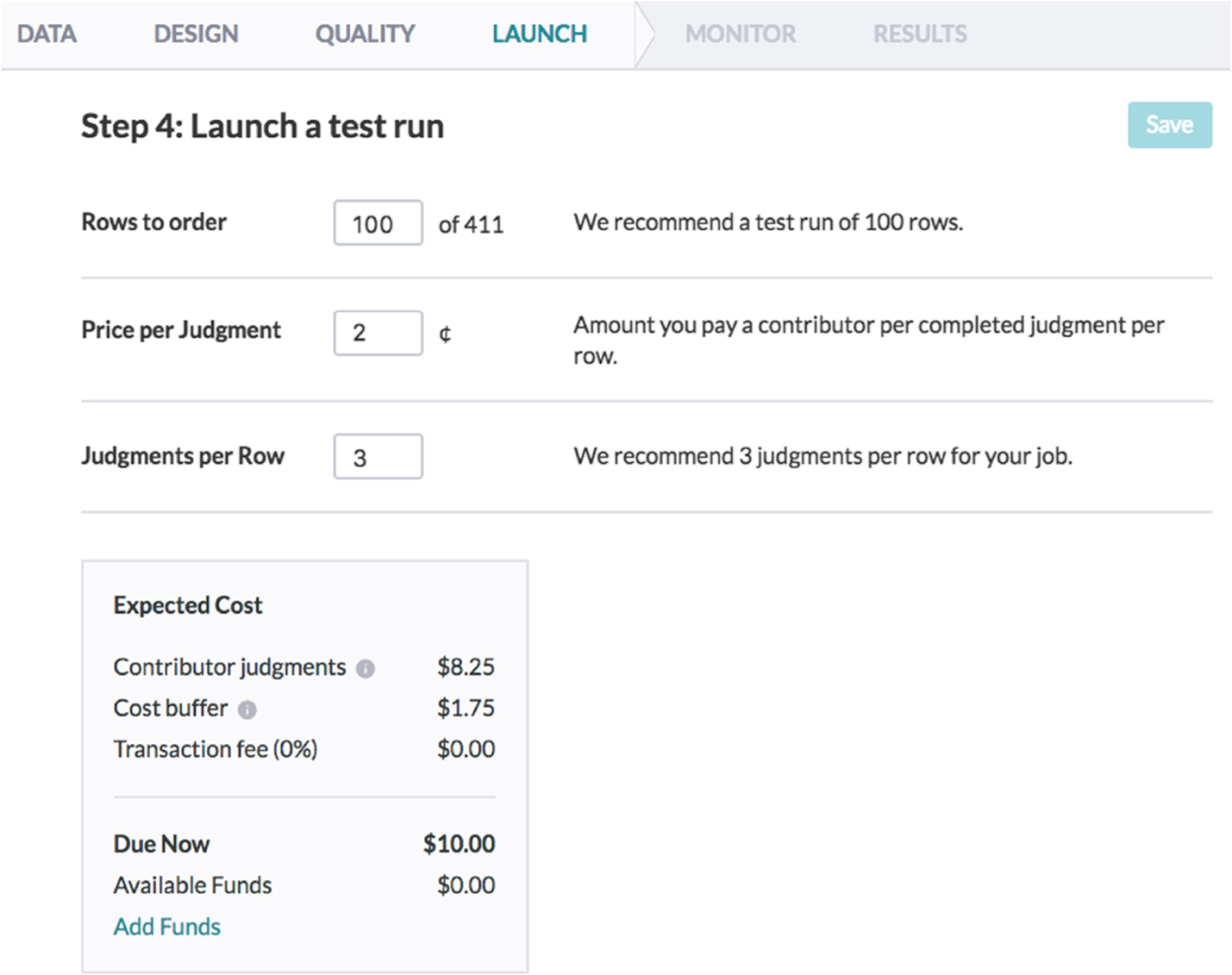
Task: Switch to the DATA tab
Action: pyautogui.click(x=47, y=34)
